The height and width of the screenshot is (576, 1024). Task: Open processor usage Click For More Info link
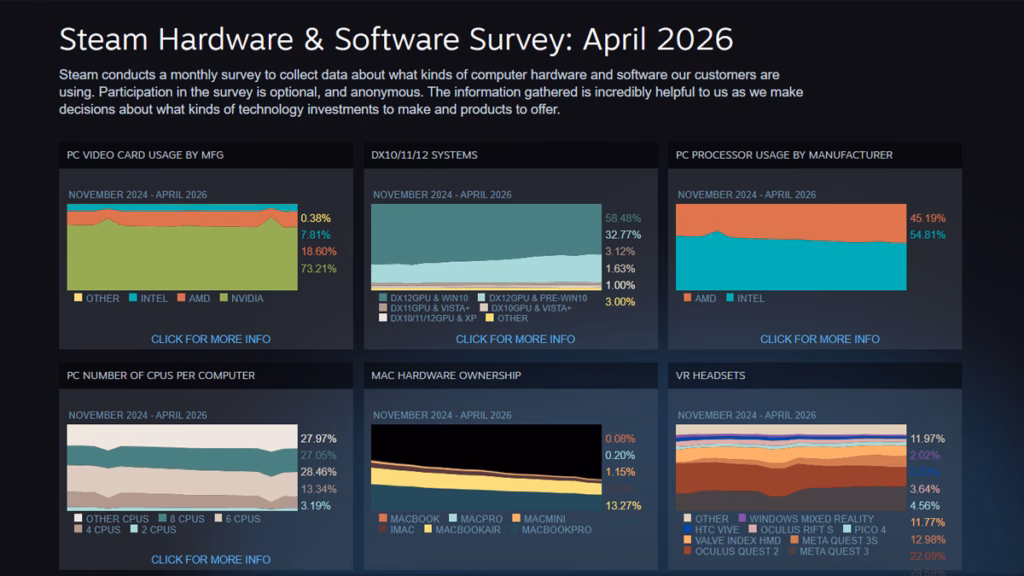click(x=820, y=339)
